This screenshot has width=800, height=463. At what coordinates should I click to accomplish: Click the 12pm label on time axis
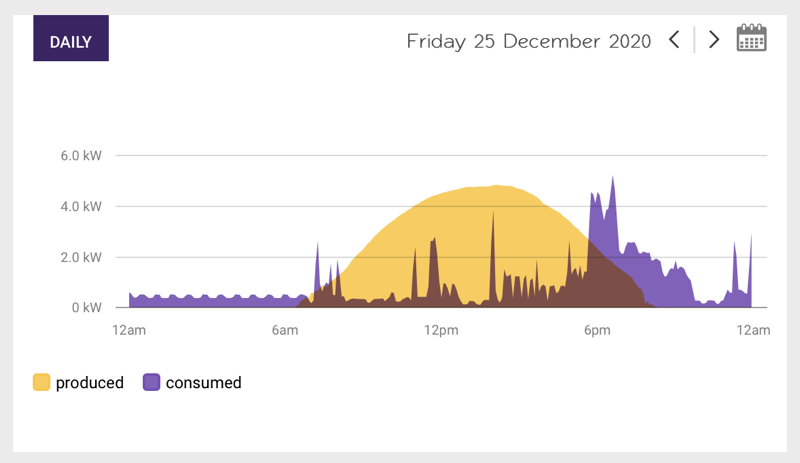(x=441, y=330)
